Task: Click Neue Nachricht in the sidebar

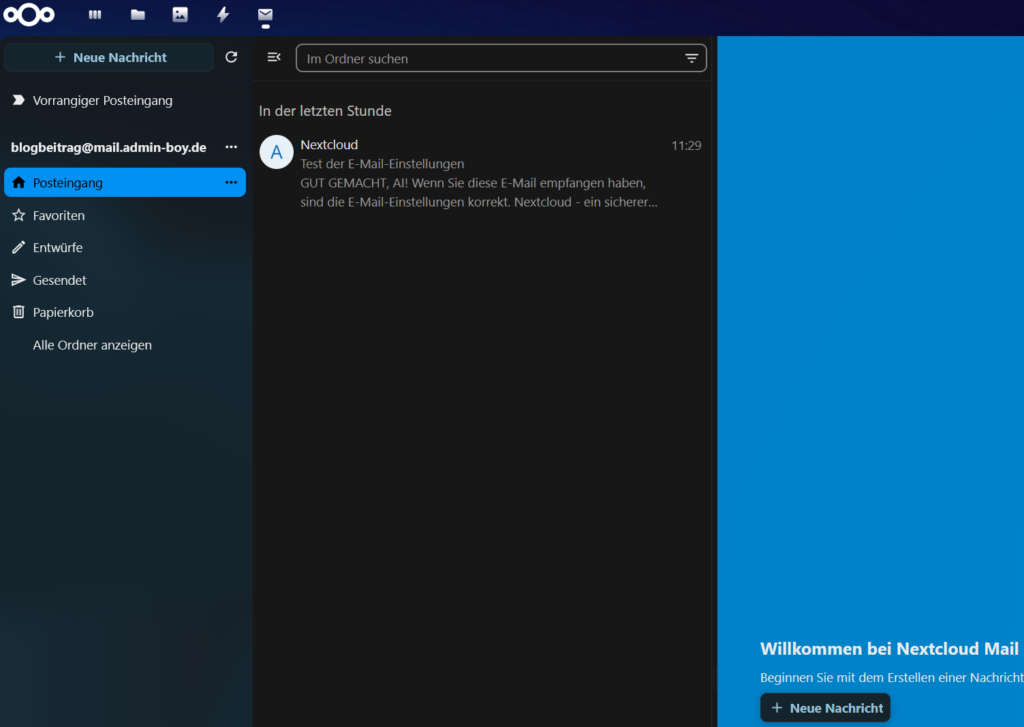Action: [x=108, y=57]
